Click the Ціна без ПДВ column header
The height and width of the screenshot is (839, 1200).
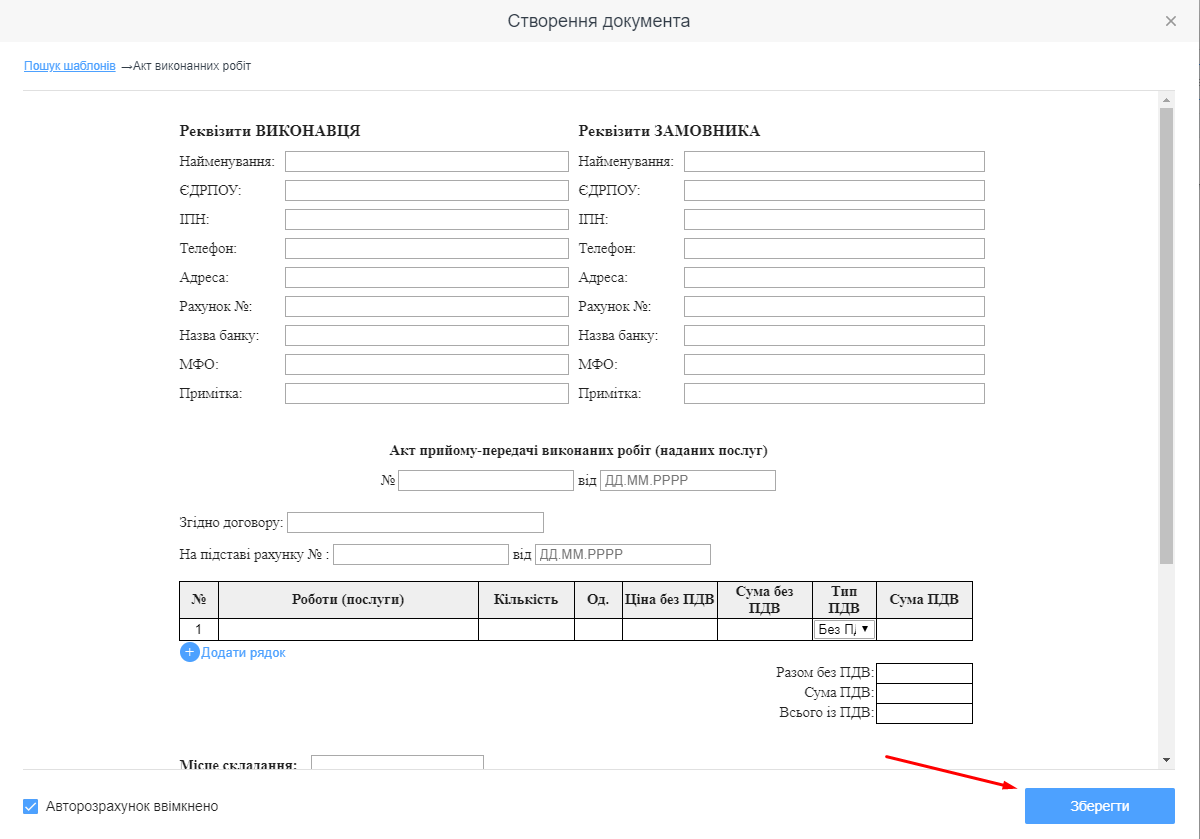670,600
